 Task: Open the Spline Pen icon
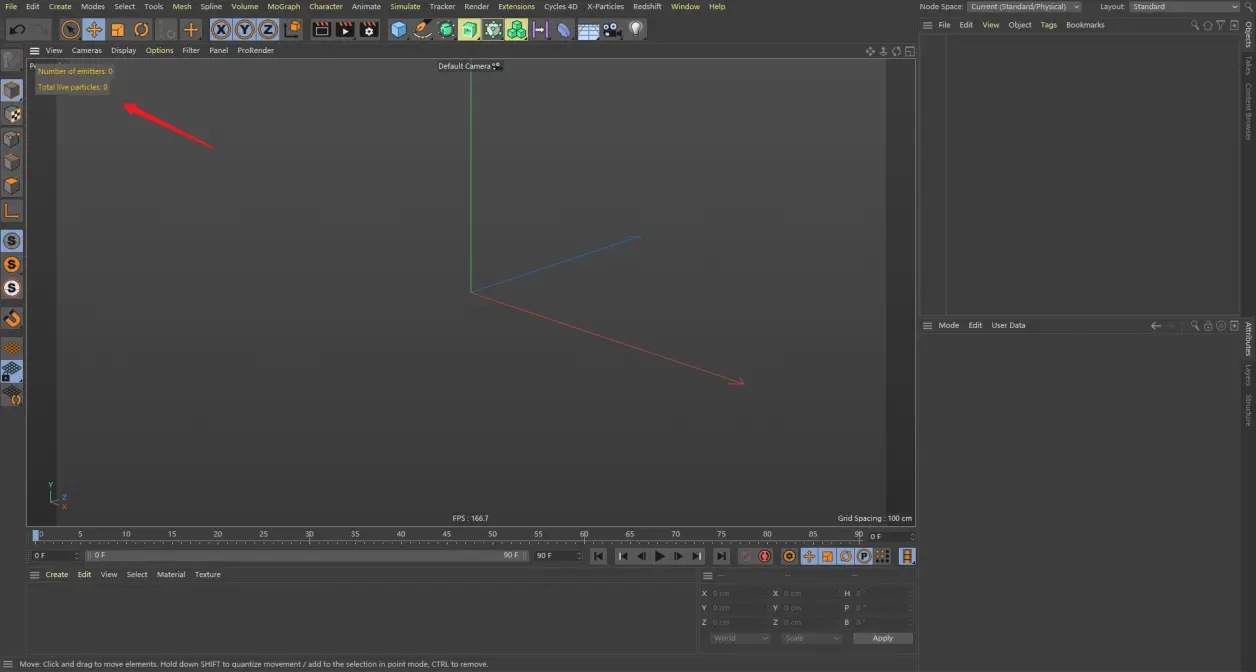(x=421, y=29)
